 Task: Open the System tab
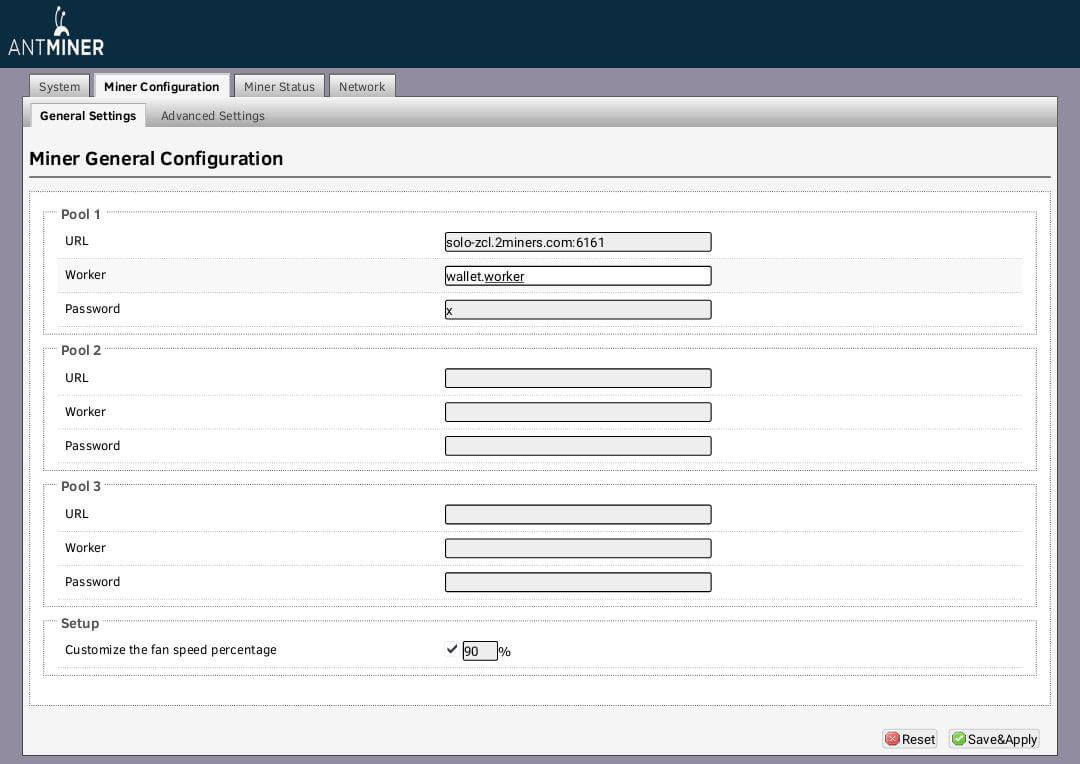pos(59,87)
